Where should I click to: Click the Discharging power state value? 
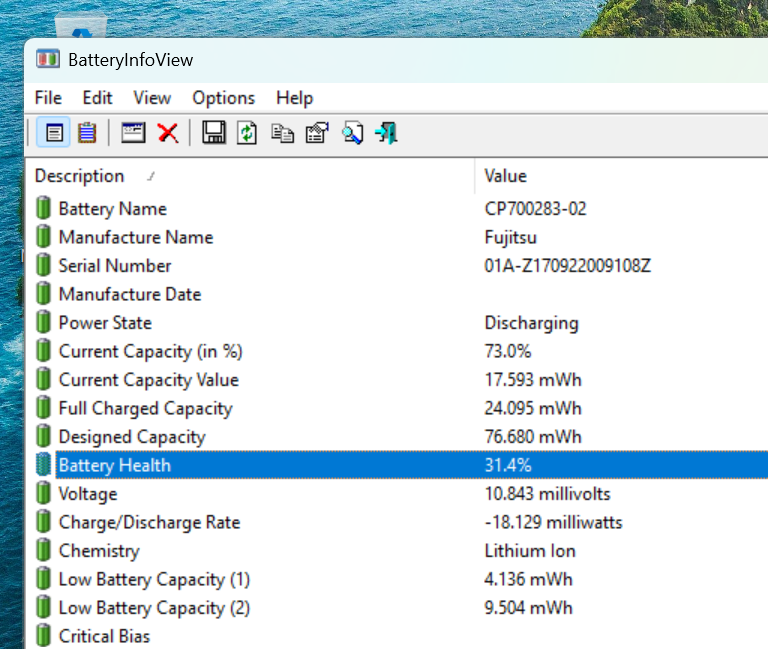coord(531,323)
